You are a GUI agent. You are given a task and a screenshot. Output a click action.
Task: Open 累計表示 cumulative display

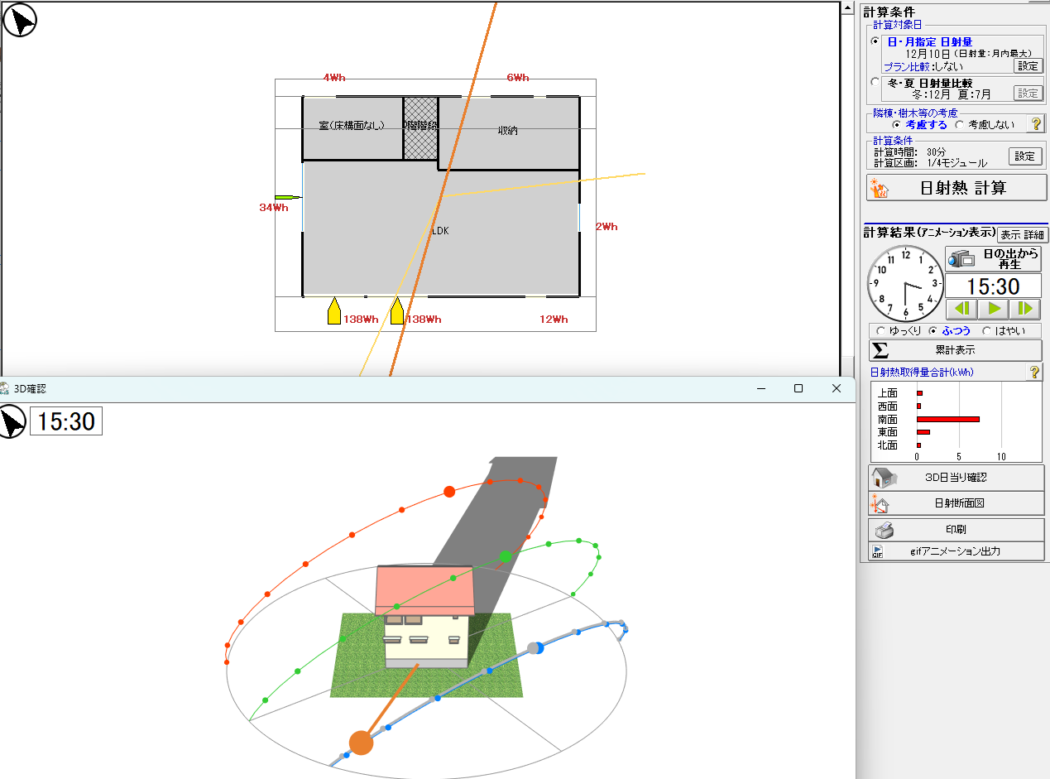(954, 350)
